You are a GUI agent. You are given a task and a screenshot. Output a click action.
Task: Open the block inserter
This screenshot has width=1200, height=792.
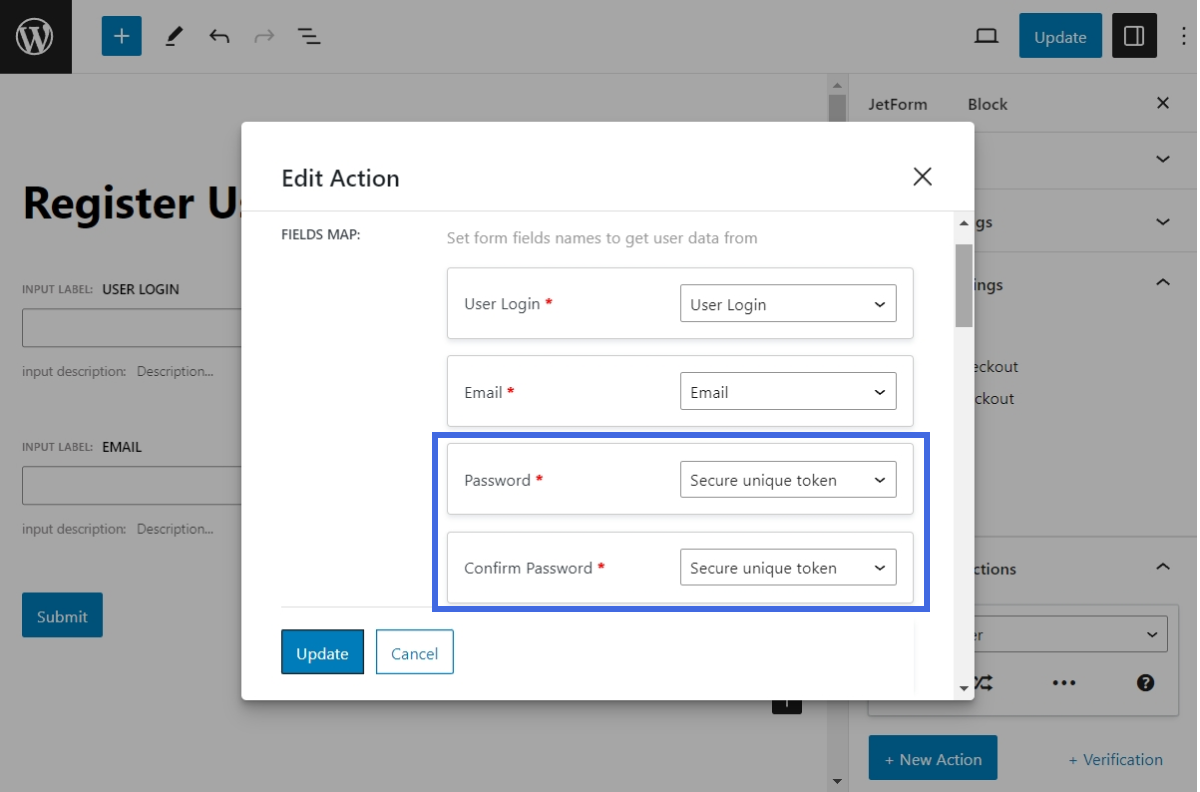click(121, 36)
